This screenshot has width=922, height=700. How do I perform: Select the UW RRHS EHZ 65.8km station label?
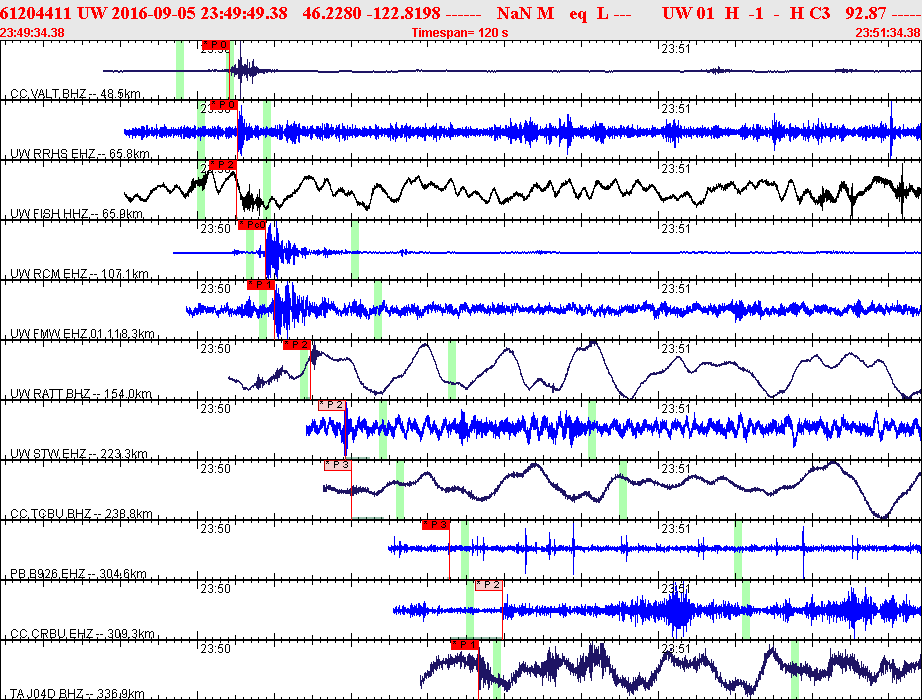point(80,154)
